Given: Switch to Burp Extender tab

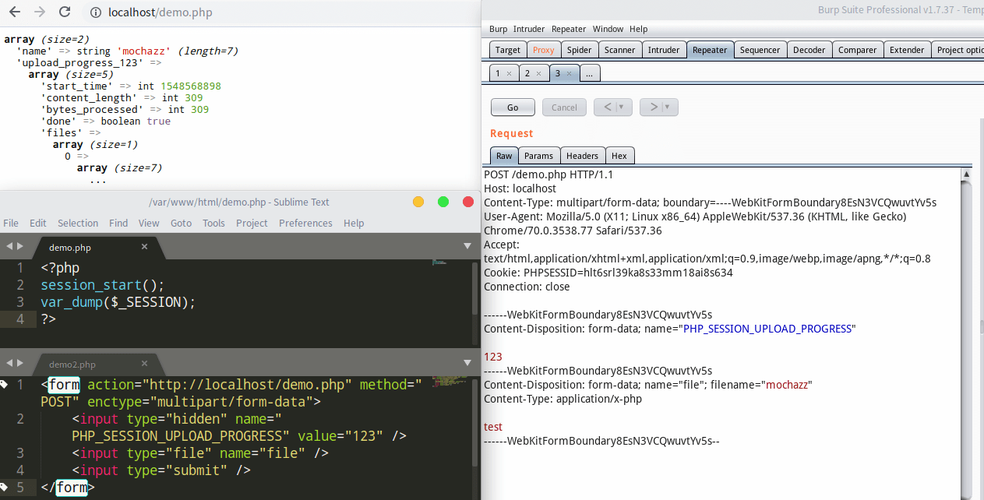Looking at the screenshot, I should [907, 50].
